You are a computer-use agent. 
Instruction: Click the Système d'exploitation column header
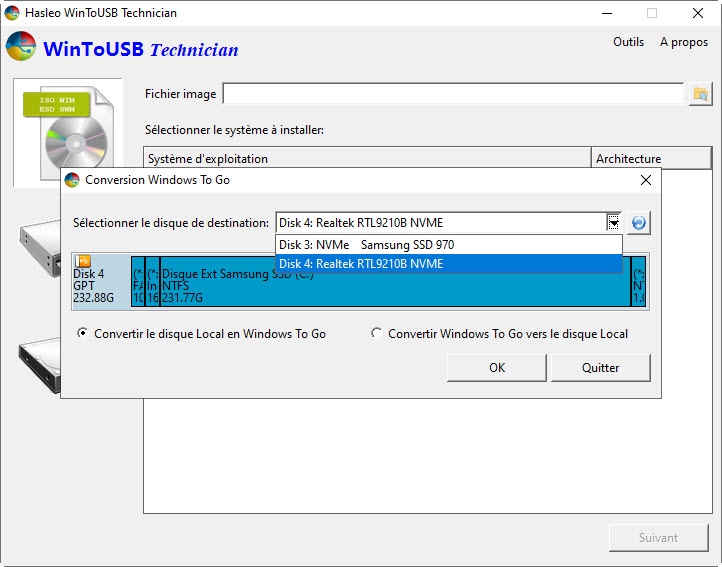pyautogui.click(x=367, y=158)
